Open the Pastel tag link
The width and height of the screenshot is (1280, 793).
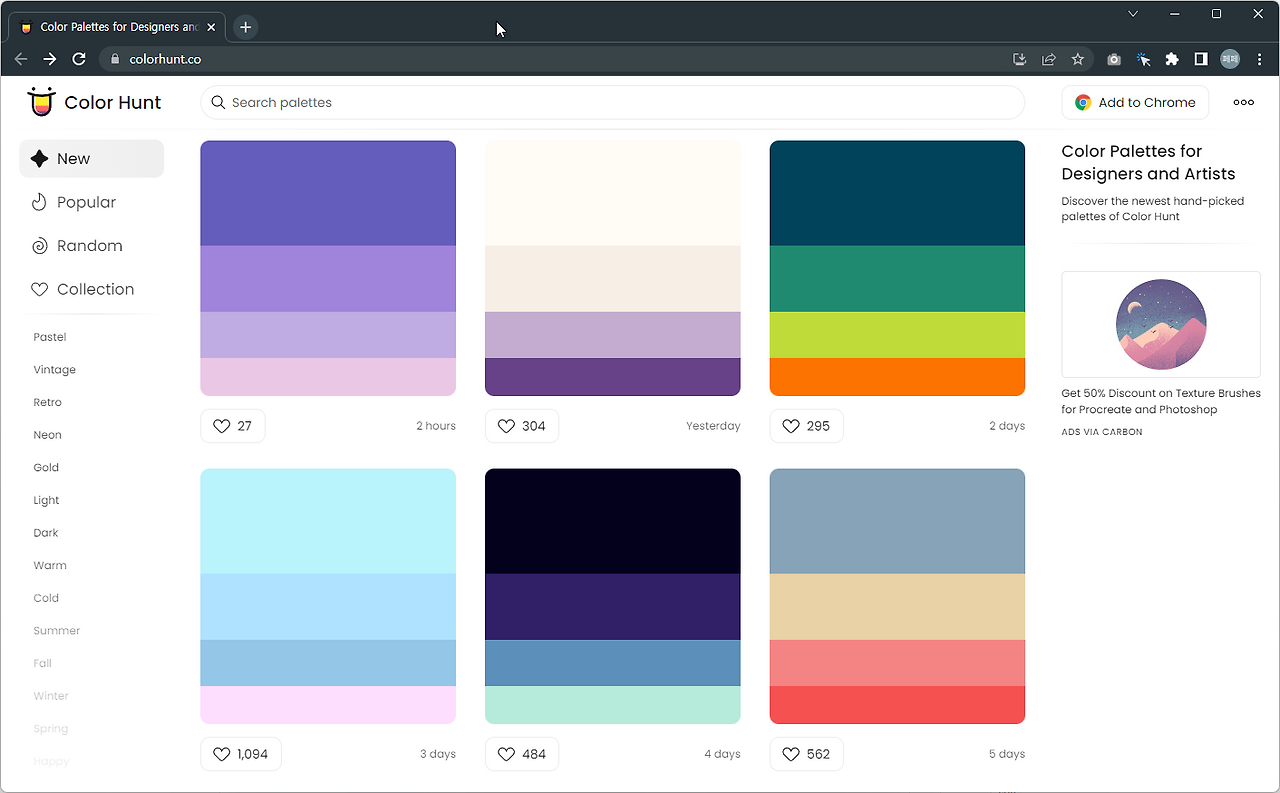click(50, 337)
